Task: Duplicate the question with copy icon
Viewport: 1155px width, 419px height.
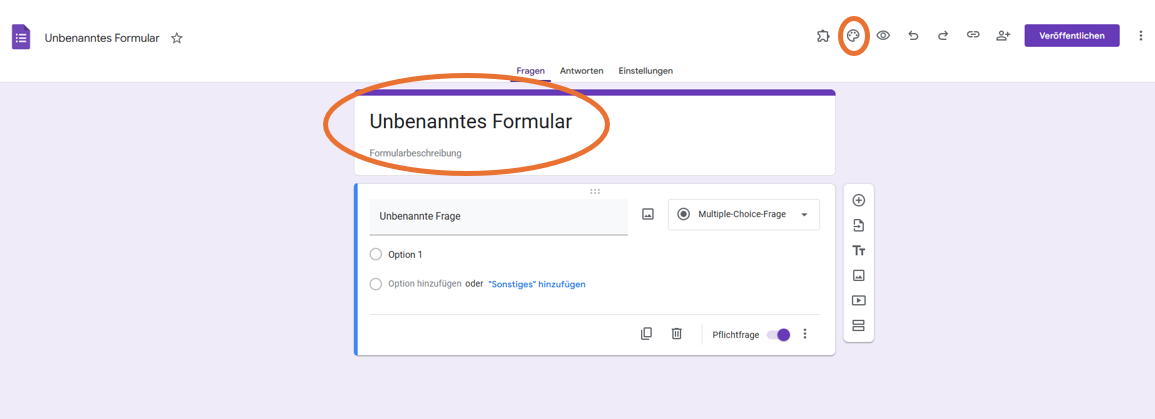Action: (x=647, y=334)
